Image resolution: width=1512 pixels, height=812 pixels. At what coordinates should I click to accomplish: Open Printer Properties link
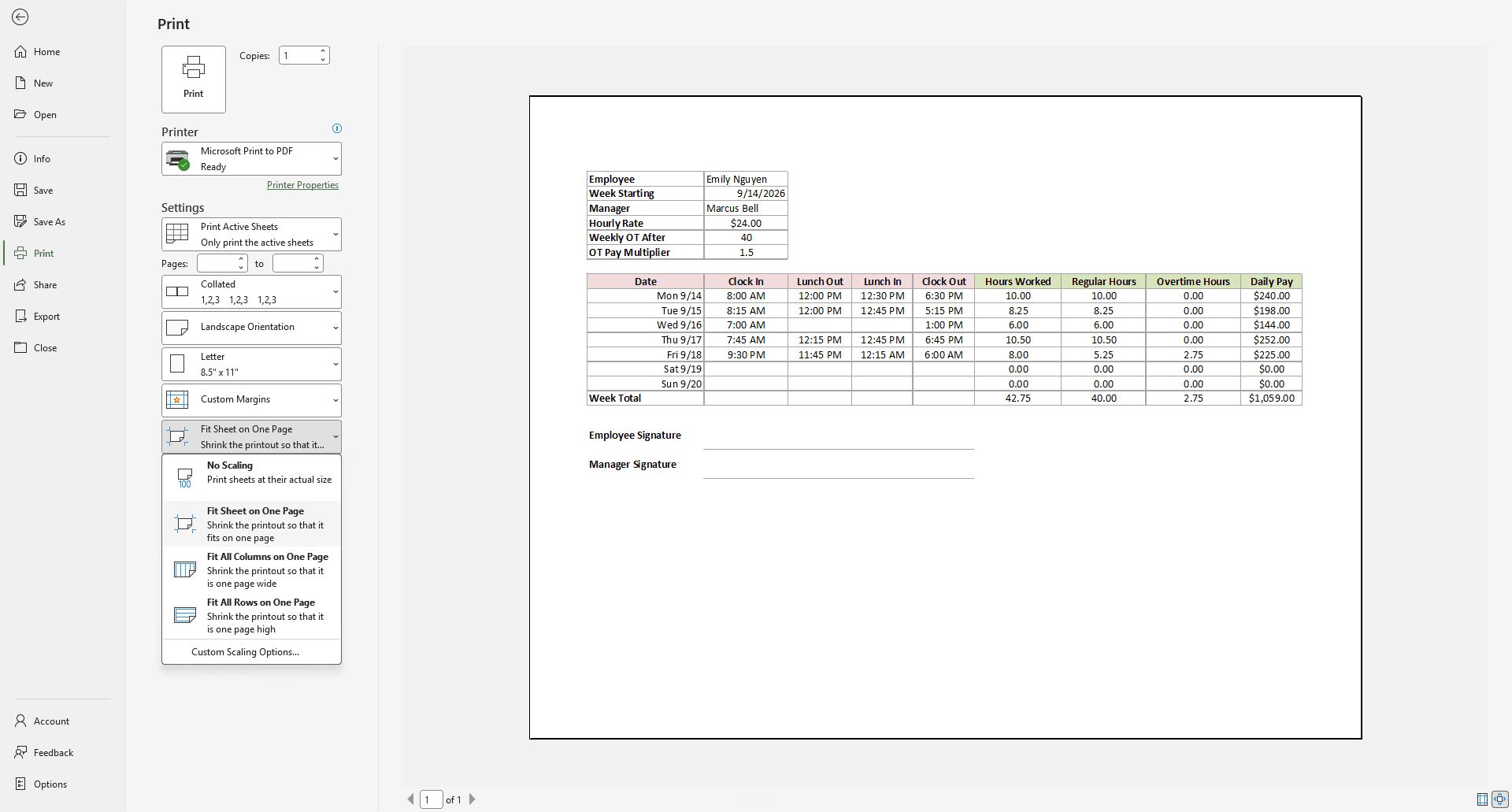(x=302, y=185)
